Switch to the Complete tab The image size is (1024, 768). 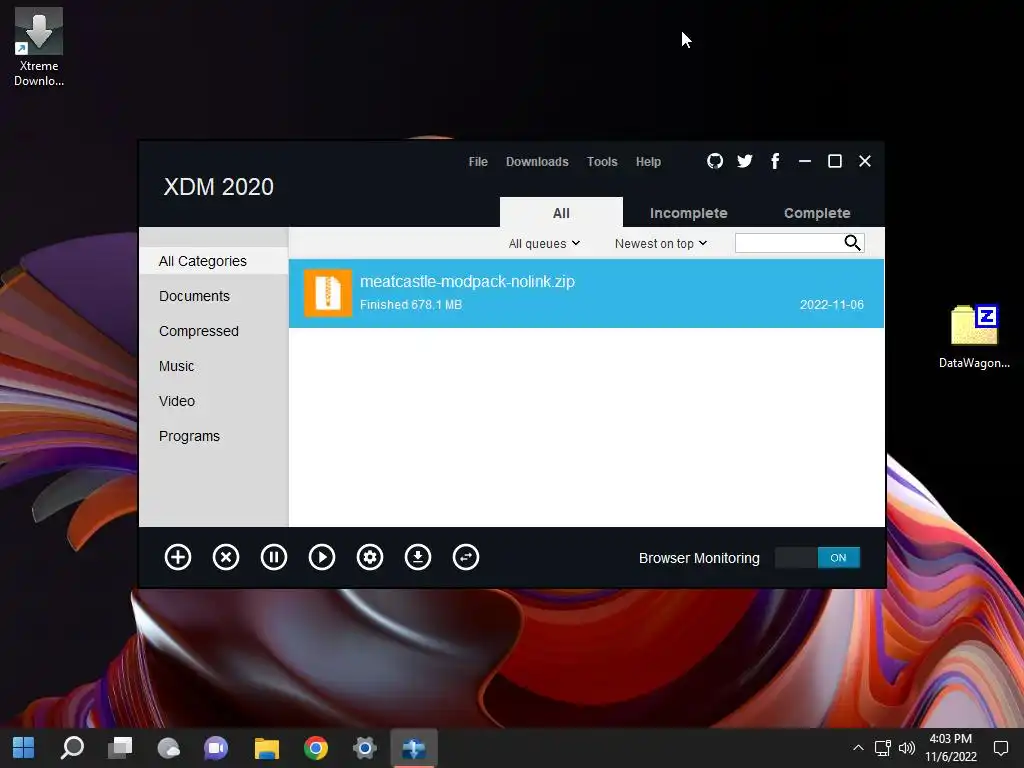[817, 213]
